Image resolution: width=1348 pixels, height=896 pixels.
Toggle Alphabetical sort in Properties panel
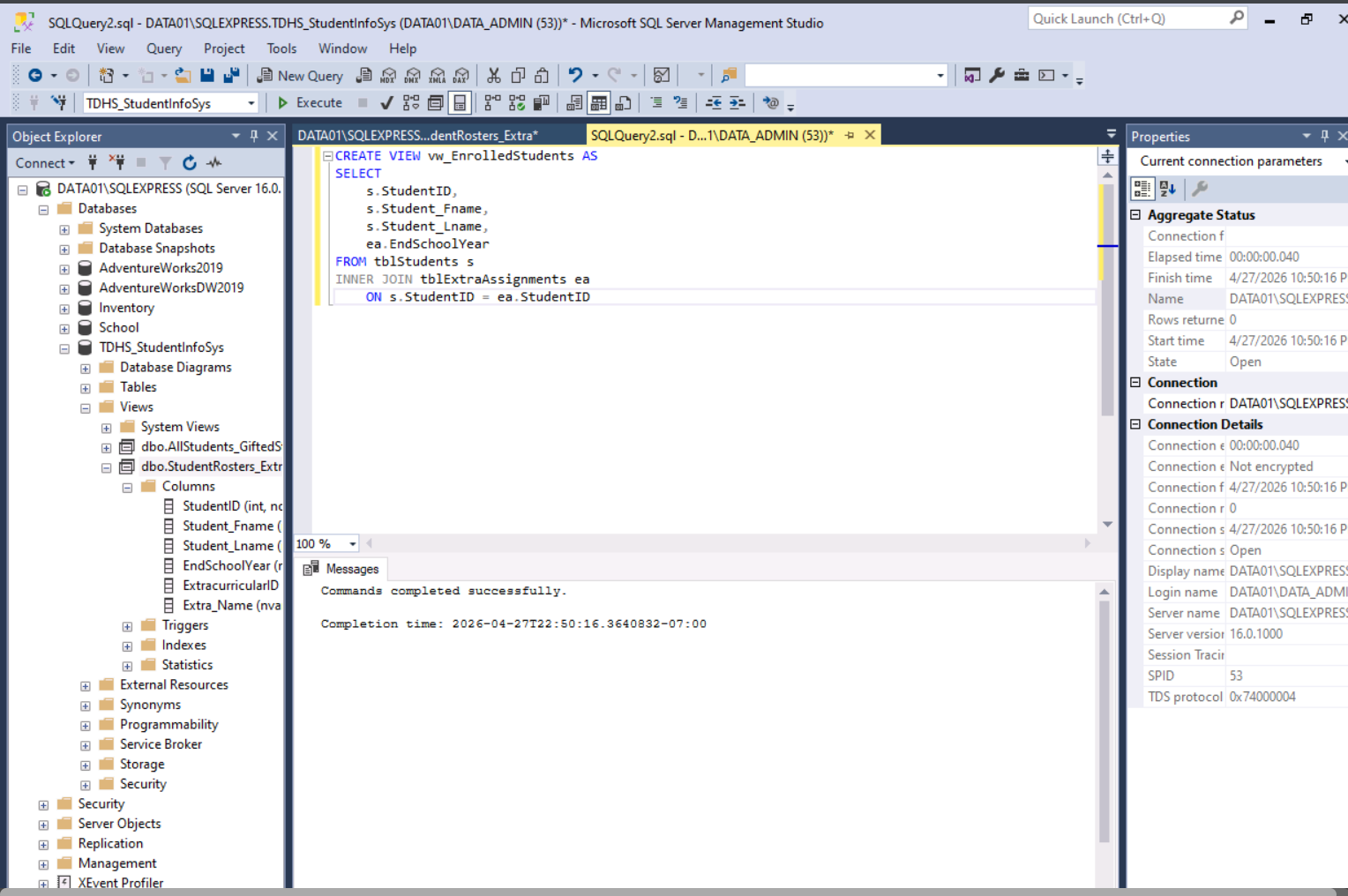click(x=1168, y=189)
